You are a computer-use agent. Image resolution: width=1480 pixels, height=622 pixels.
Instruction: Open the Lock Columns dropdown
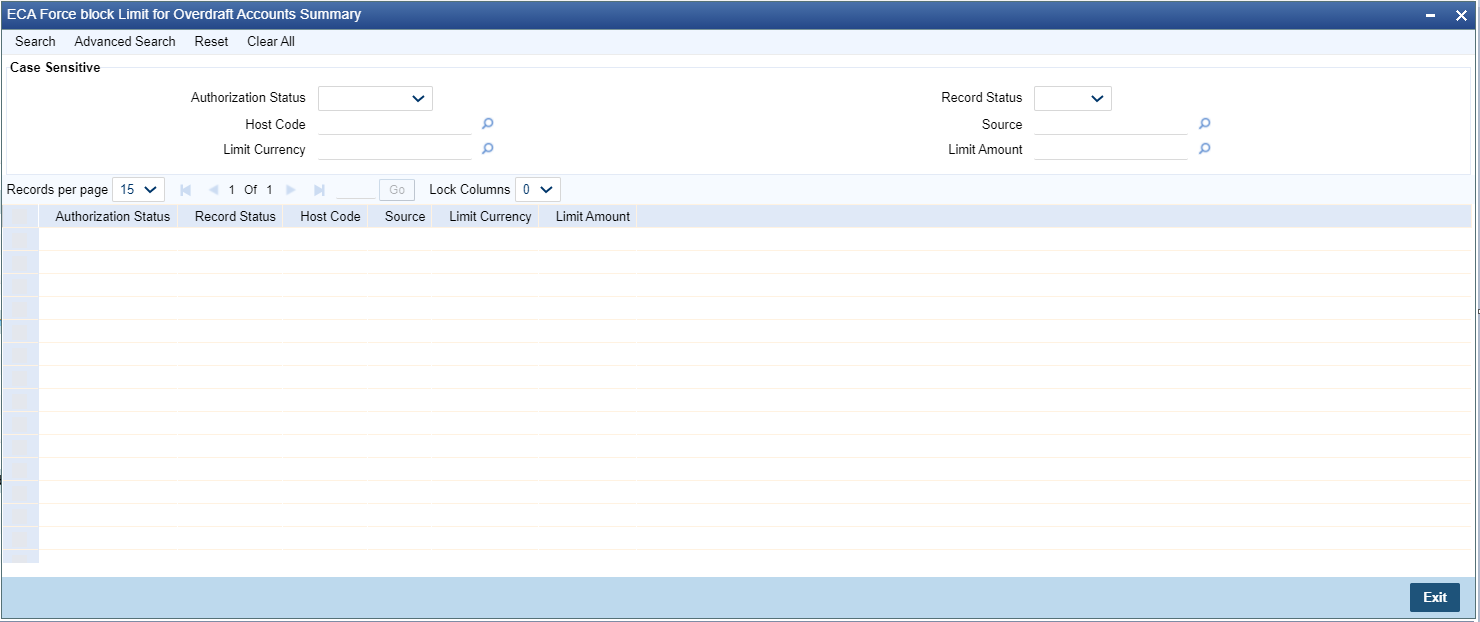coord(538,189)
